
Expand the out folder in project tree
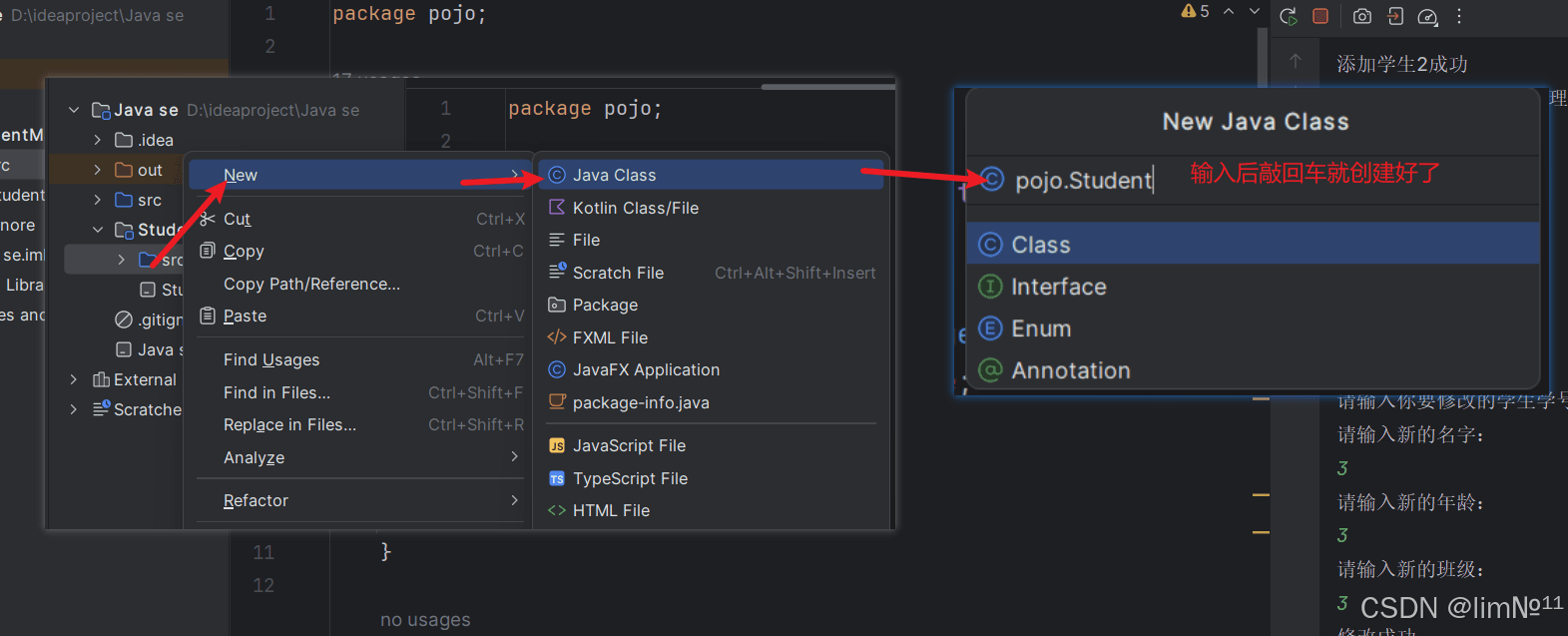pyautogui.click(x=98, y=170)
